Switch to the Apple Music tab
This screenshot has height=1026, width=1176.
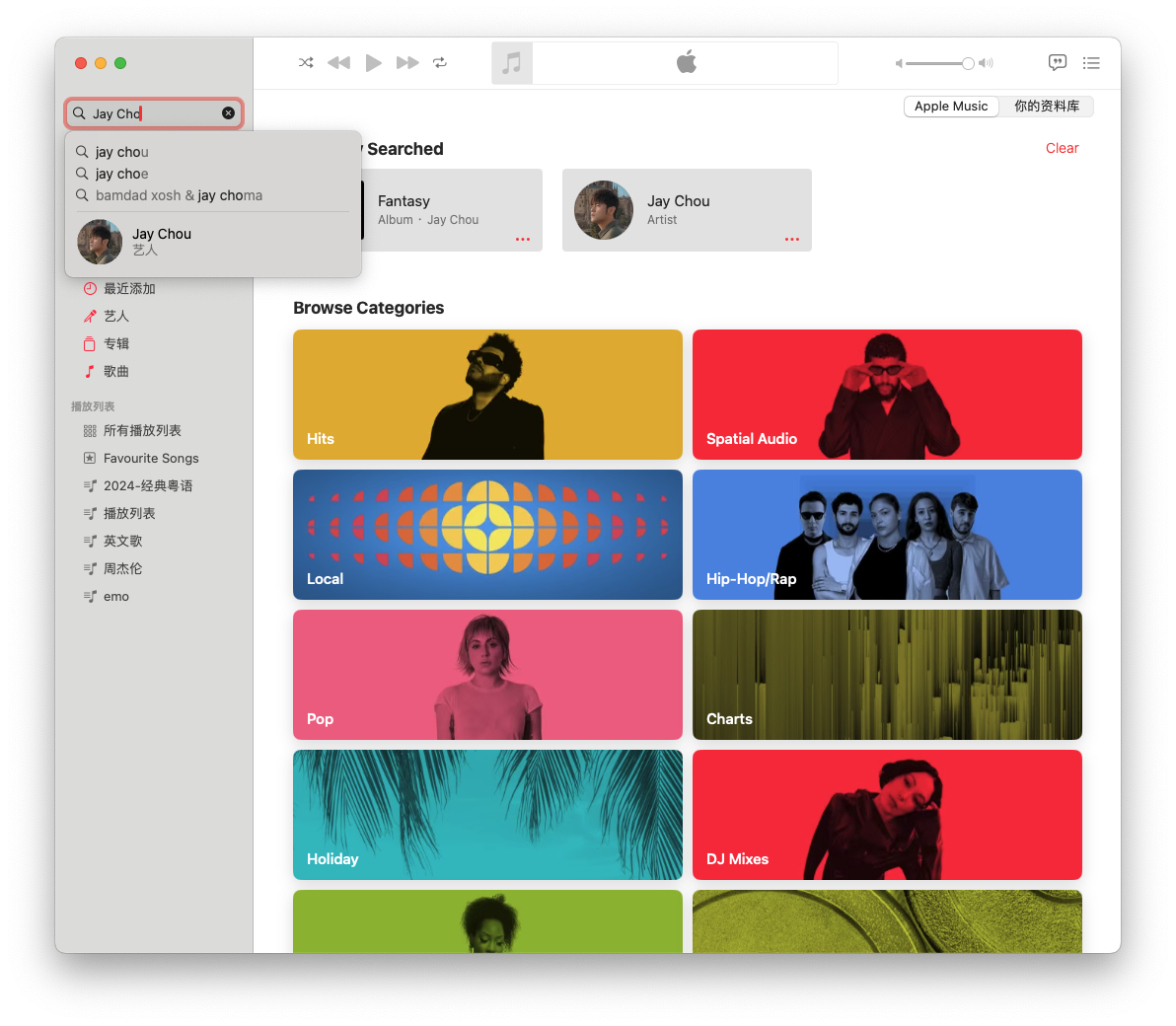click(951, 107)
